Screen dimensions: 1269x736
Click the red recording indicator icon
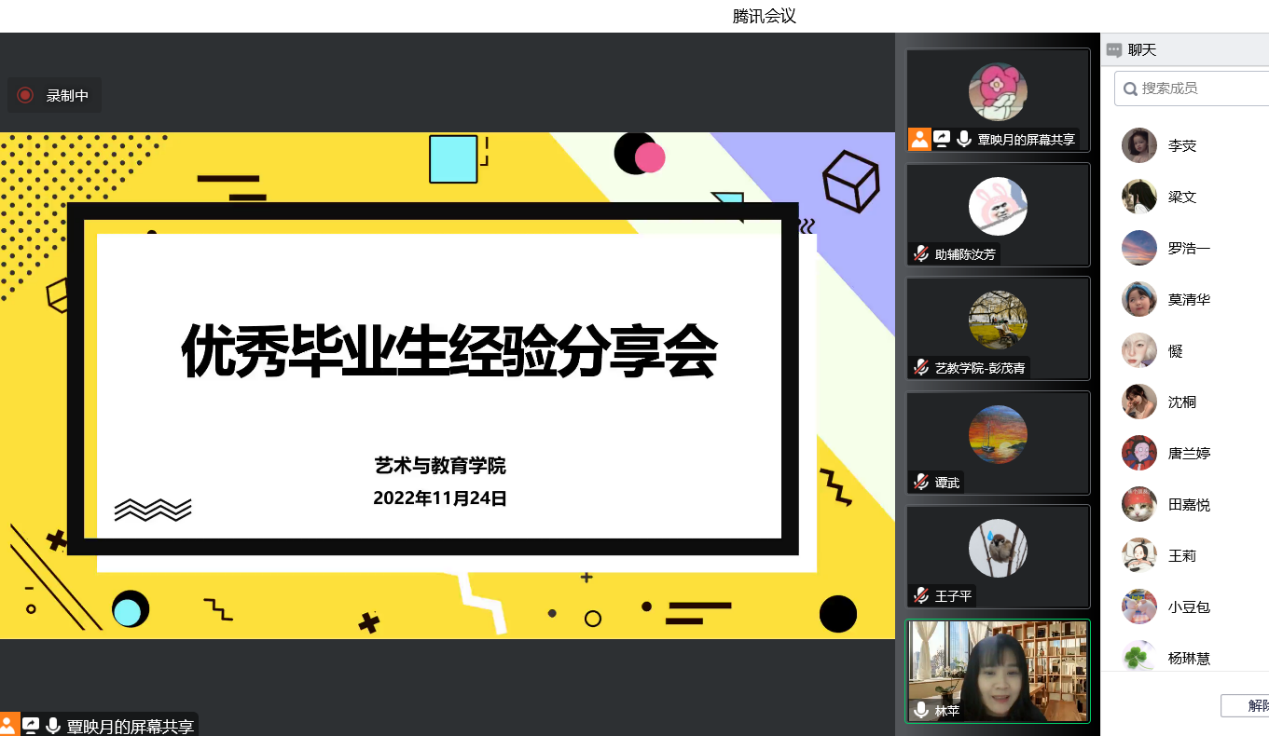(x=26, y=95)
